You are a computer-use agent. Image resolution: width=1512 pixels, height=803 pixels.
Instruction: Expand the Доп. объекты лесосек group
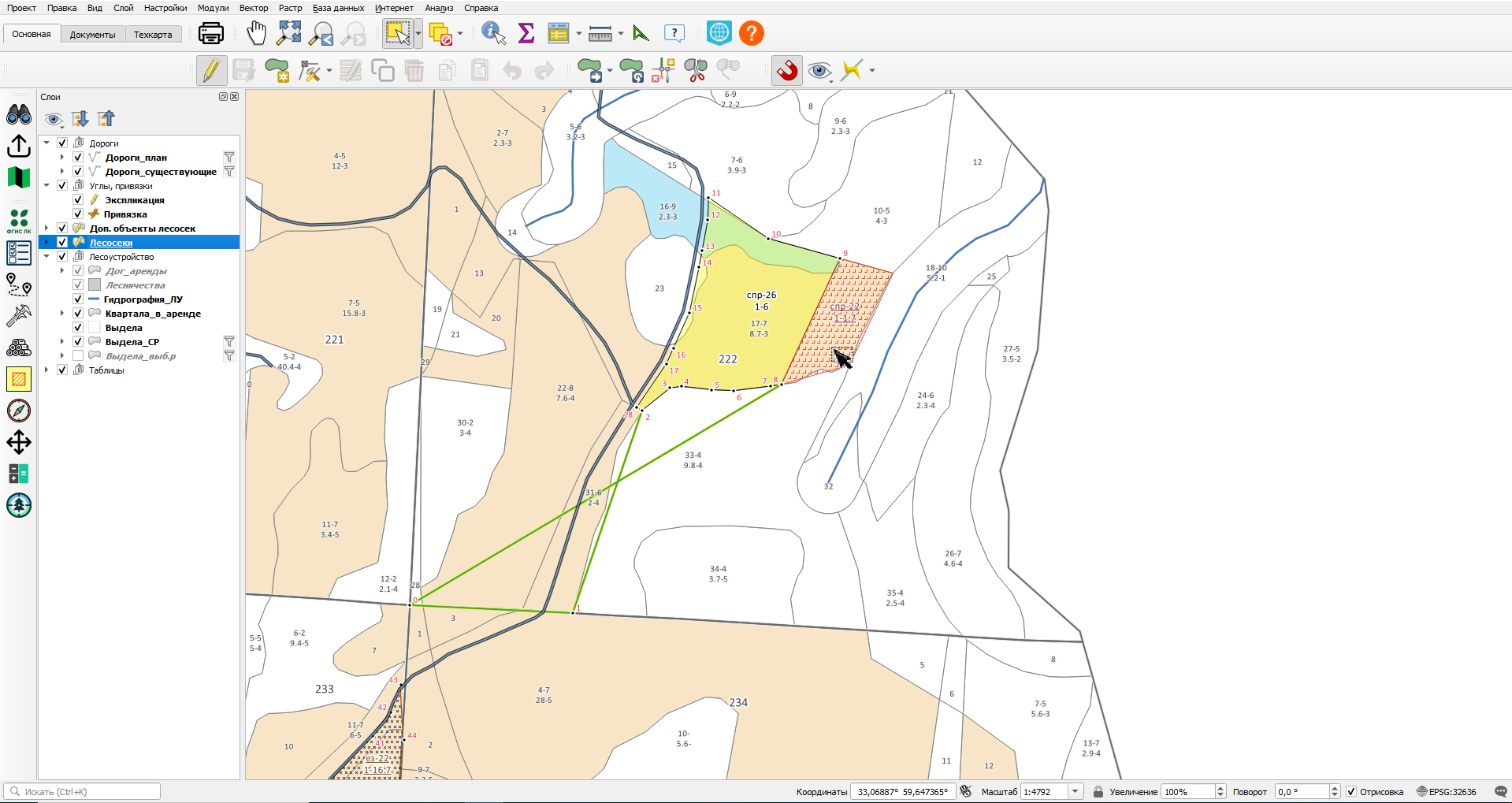pos(46,229)
